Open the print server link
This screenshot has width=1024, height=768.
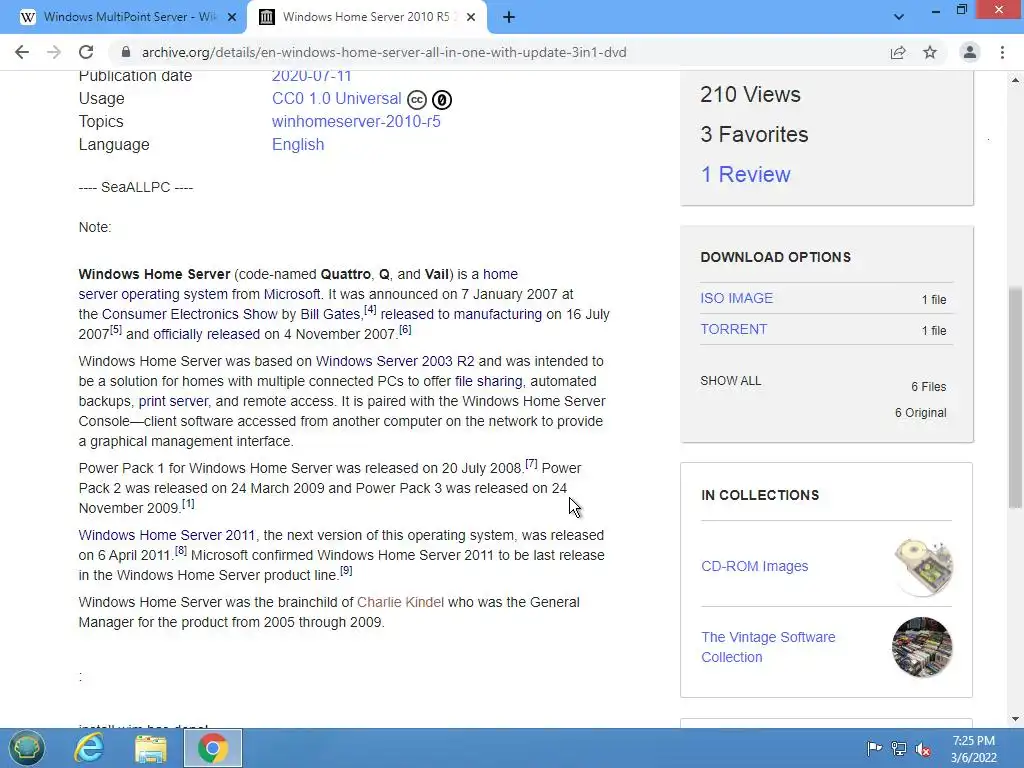[x=173, y=401]
